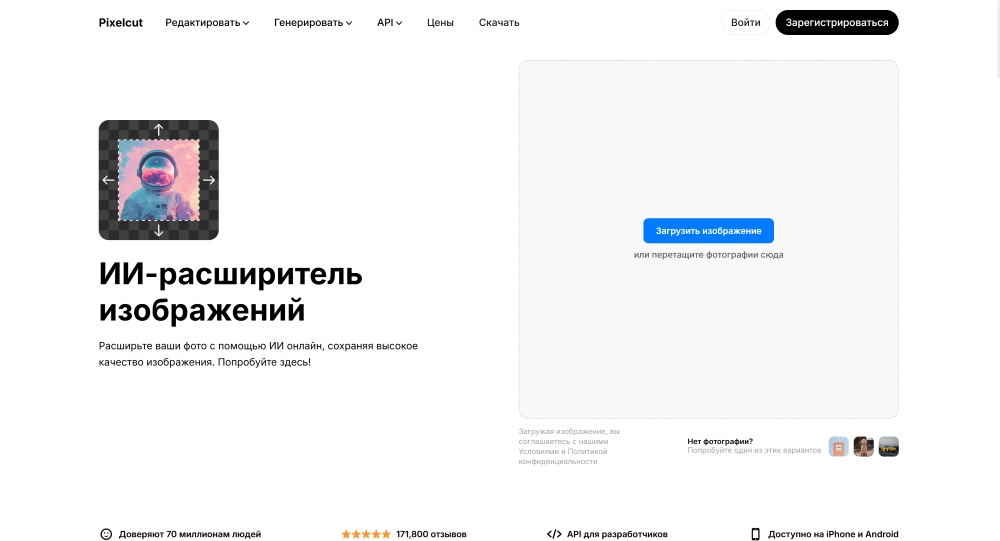Open the API dropdown menu

389,23
